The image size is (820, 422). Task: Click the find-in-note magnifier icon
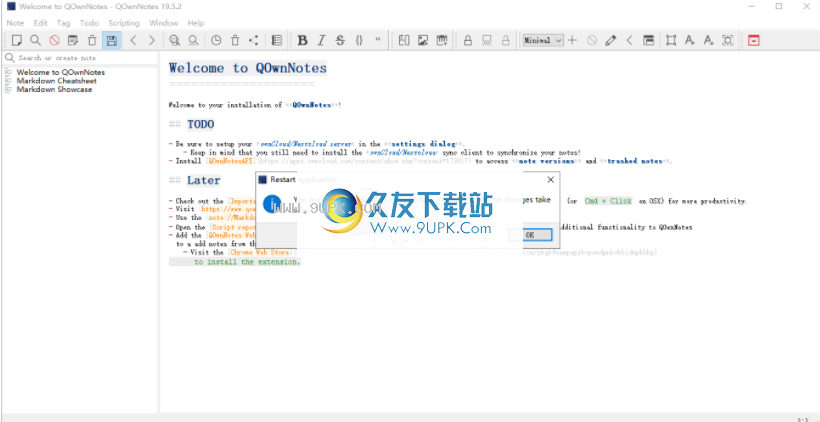(174, 40)
